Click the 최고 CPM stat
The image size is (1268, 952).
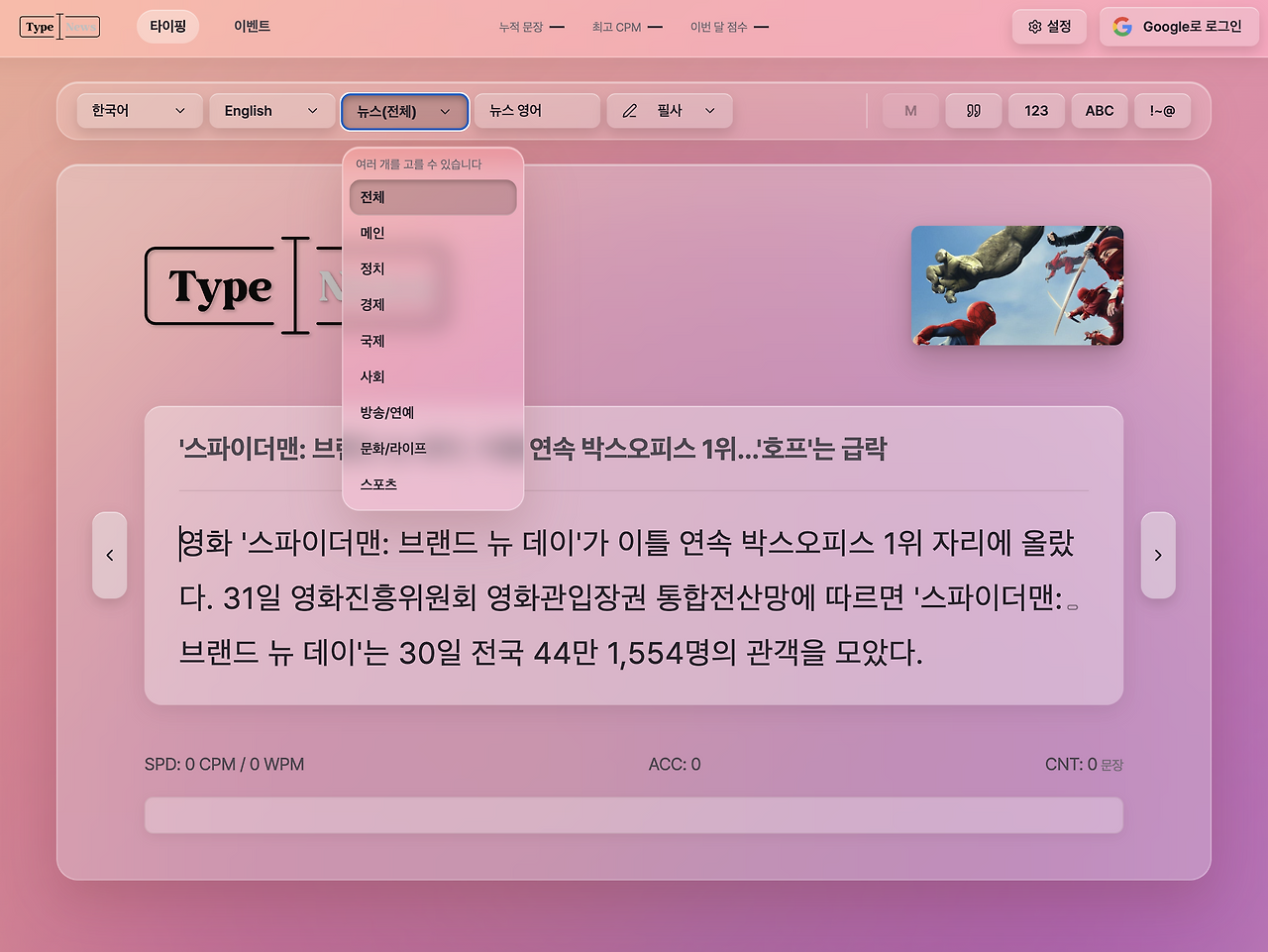click(x=627, y=27)
